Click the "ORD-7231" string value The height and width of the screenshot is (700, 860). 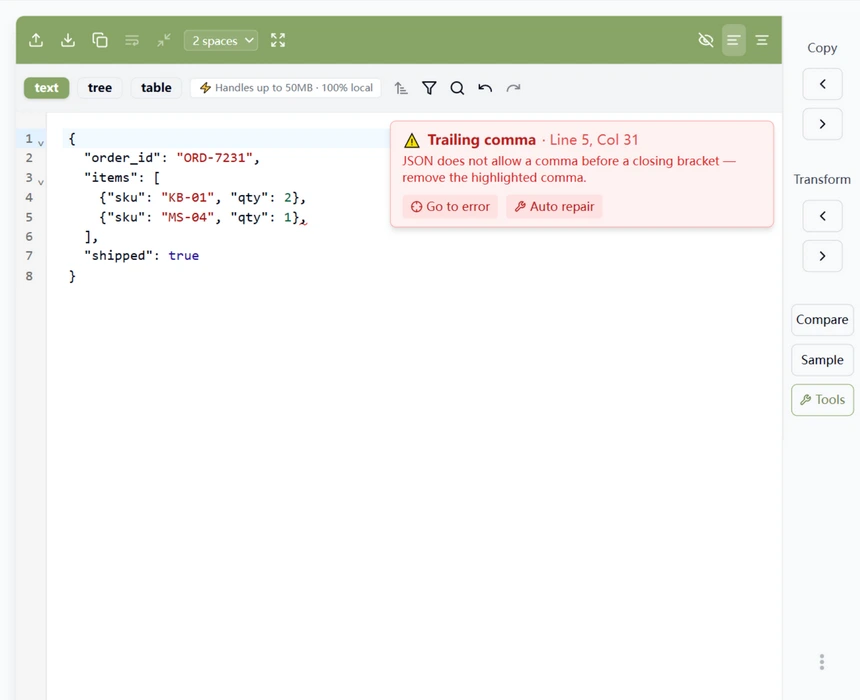[214, 158]
